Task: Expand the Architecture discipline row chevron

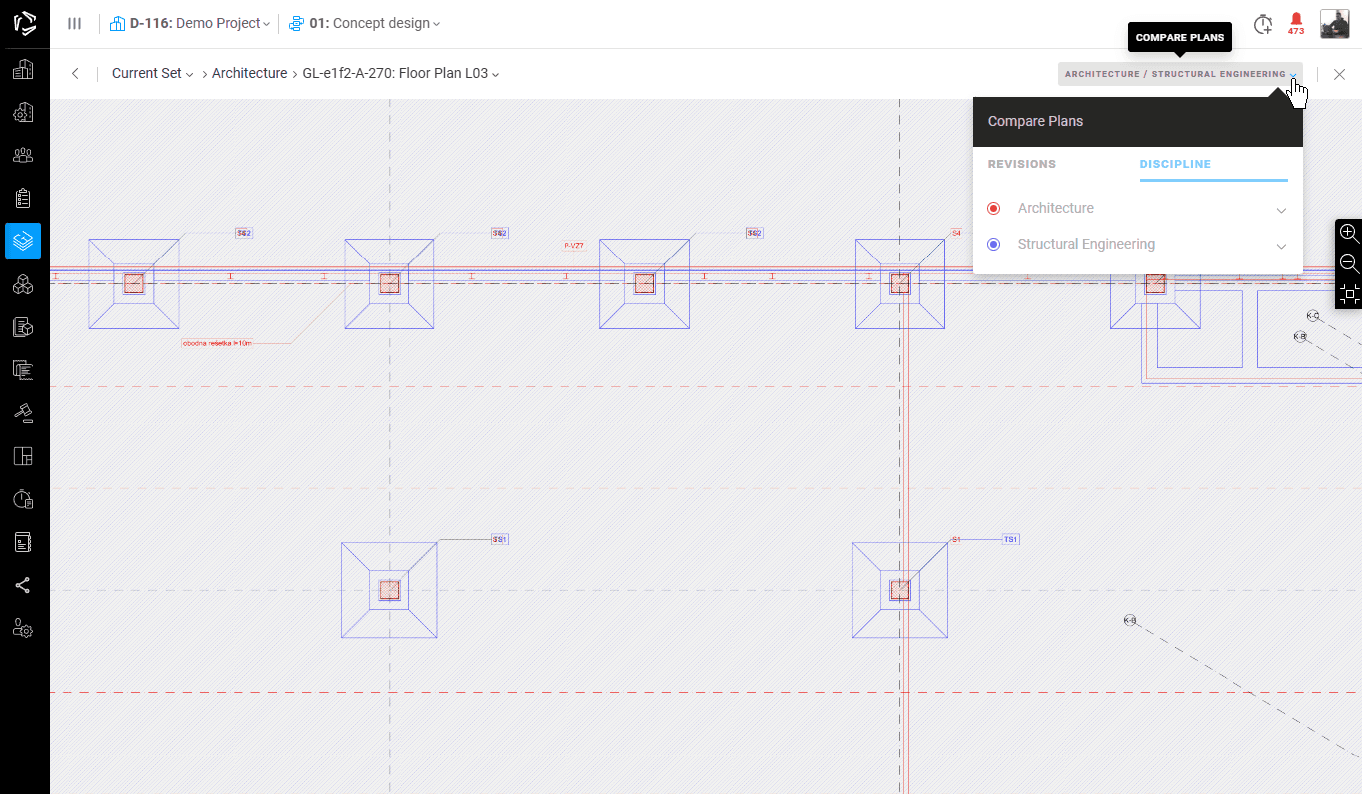Action: pos(1281,210)
